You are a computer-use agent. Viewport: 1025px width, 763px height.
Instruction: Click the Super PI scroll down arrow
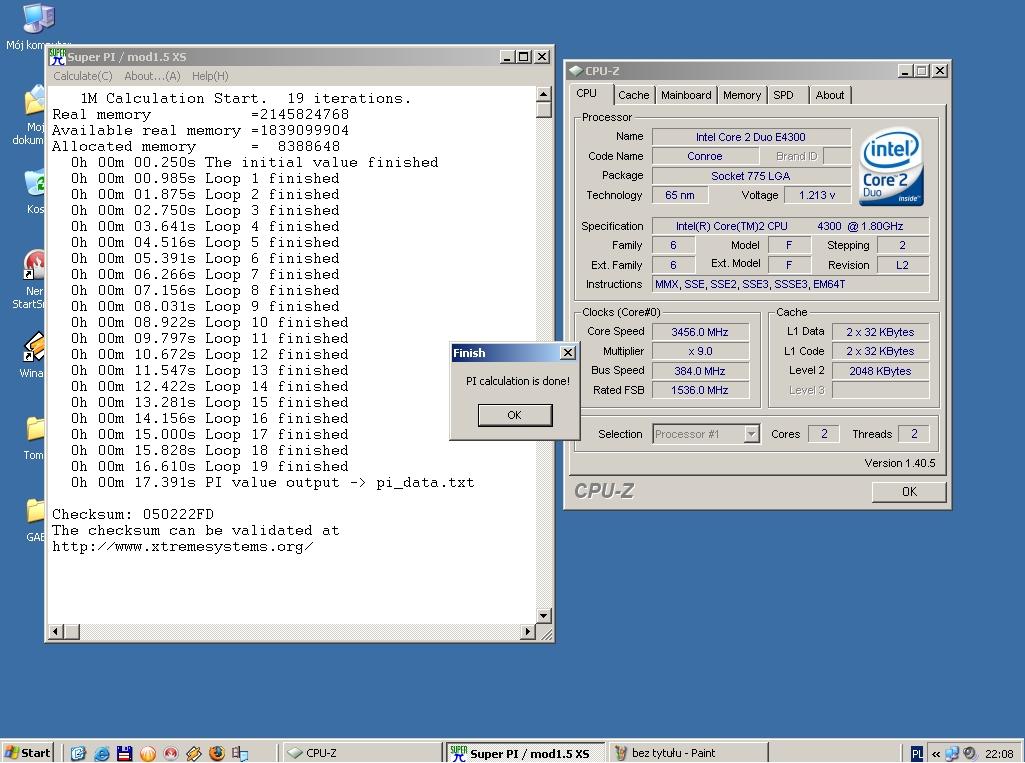click(x=543, y=615)
